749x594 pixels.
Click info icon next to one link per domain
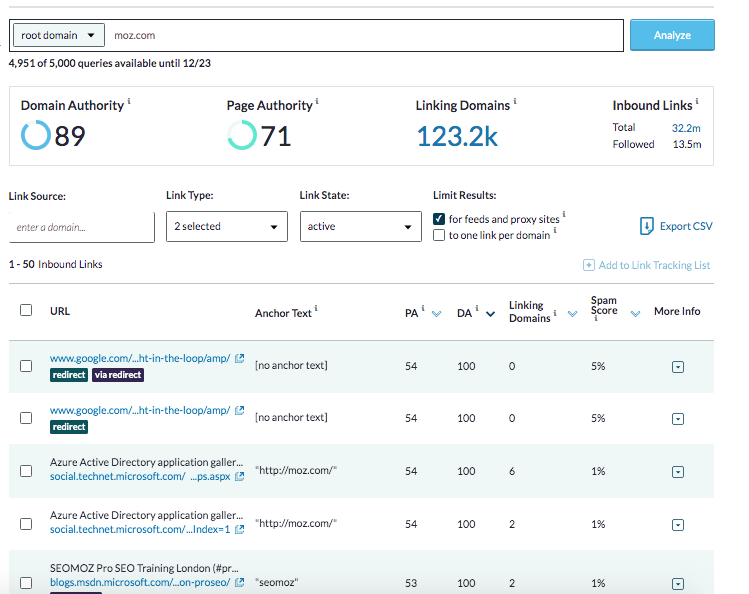[555, 230]
